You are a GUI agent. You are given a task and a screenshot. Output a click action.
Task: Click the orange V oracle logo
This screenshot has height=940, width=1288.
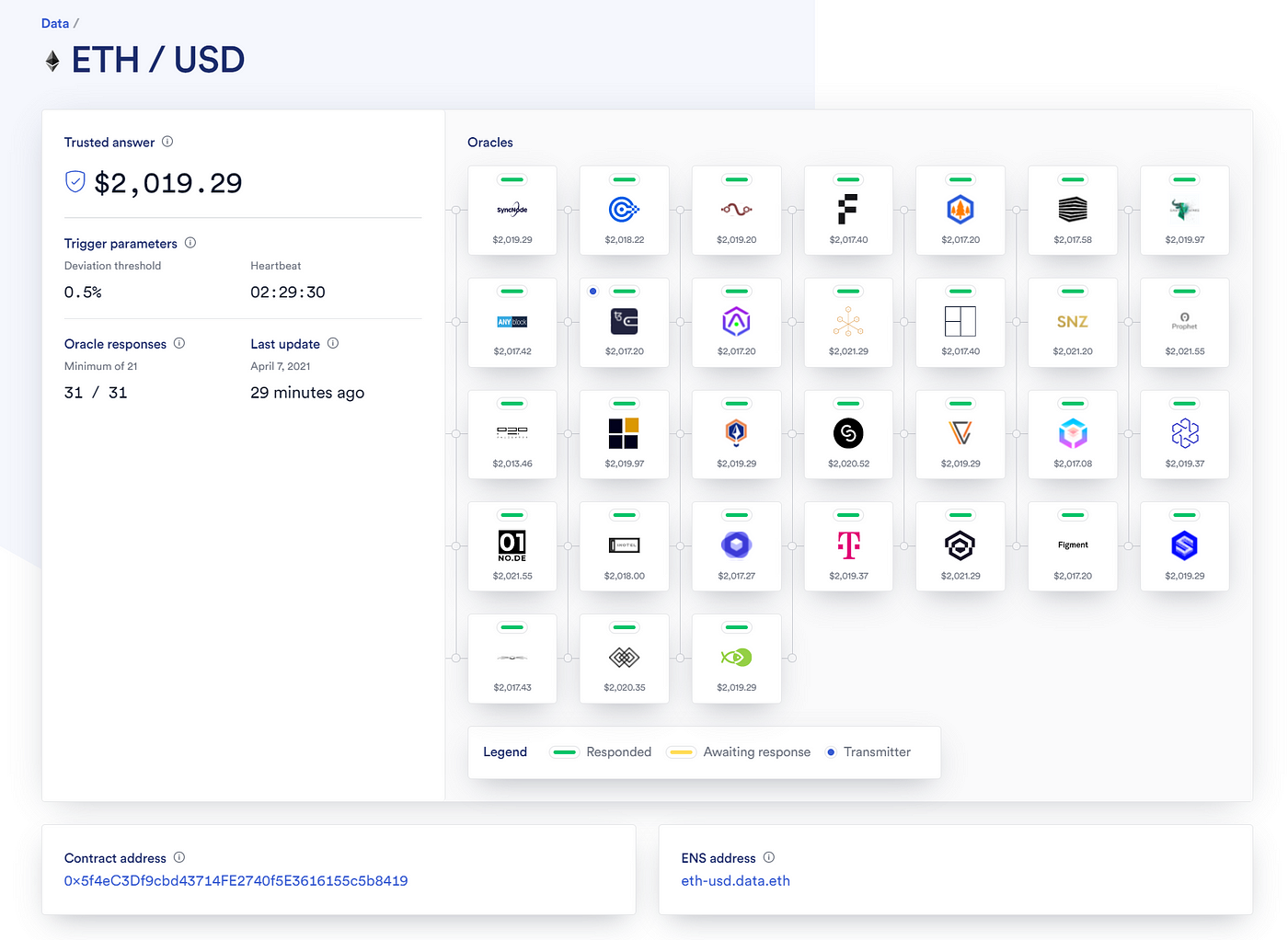pos(960,433)
